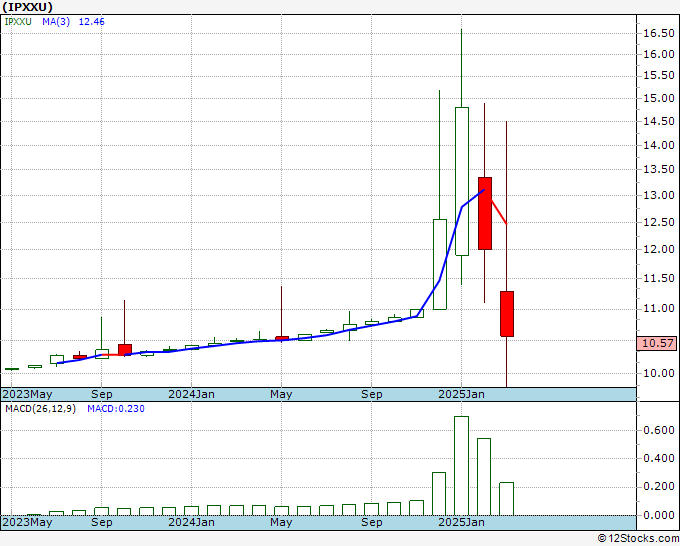Click the 0.000 MACD axis label
Image resolution: width=680 pixels, height=546 pixels.
click(659, 515)
